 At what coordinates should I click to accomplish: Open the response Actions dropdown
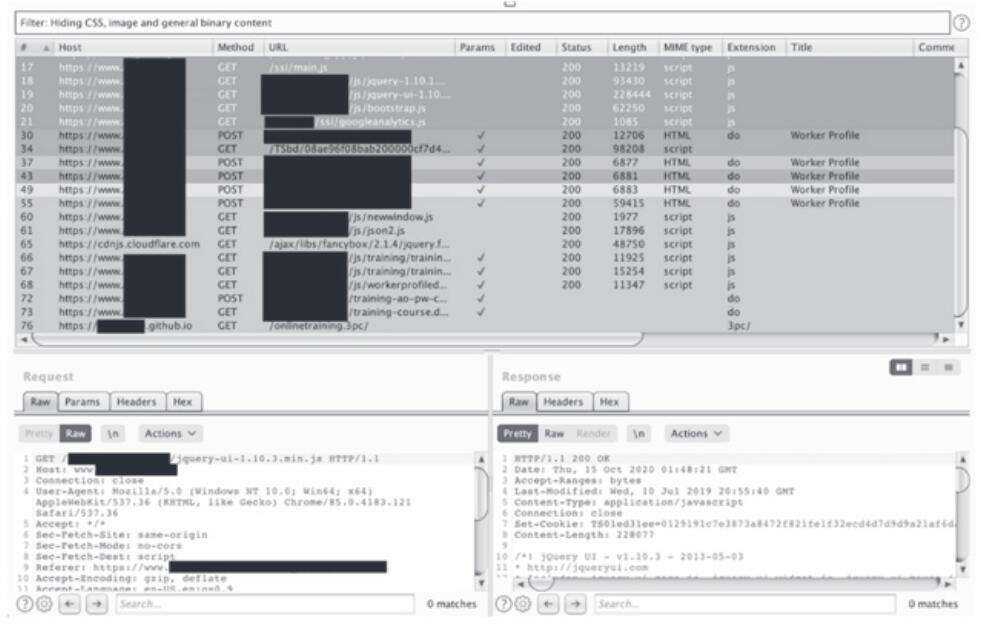click(699, 434)
